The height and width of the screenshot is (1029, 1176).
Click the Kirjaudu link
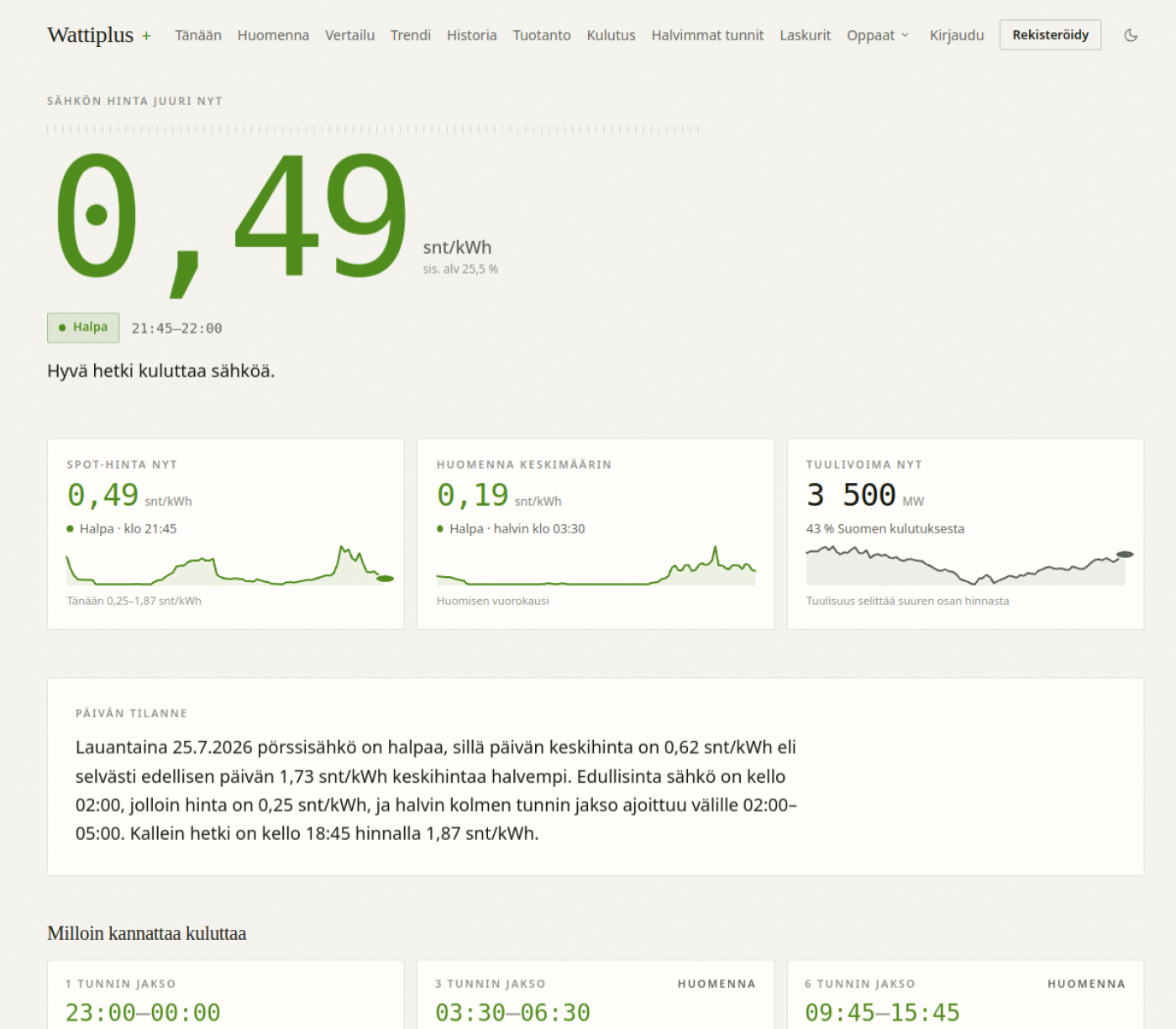957,35
